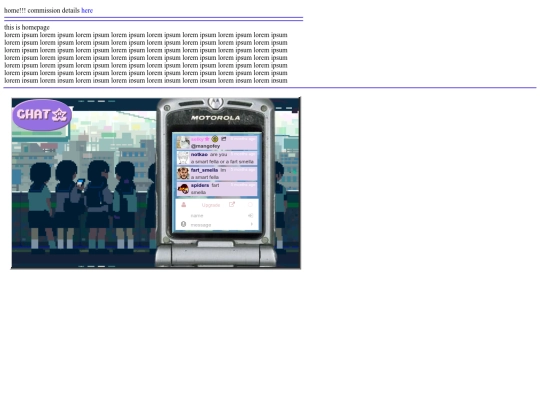
Task: Focus the message input field
Action: click(x=217, y=225)
